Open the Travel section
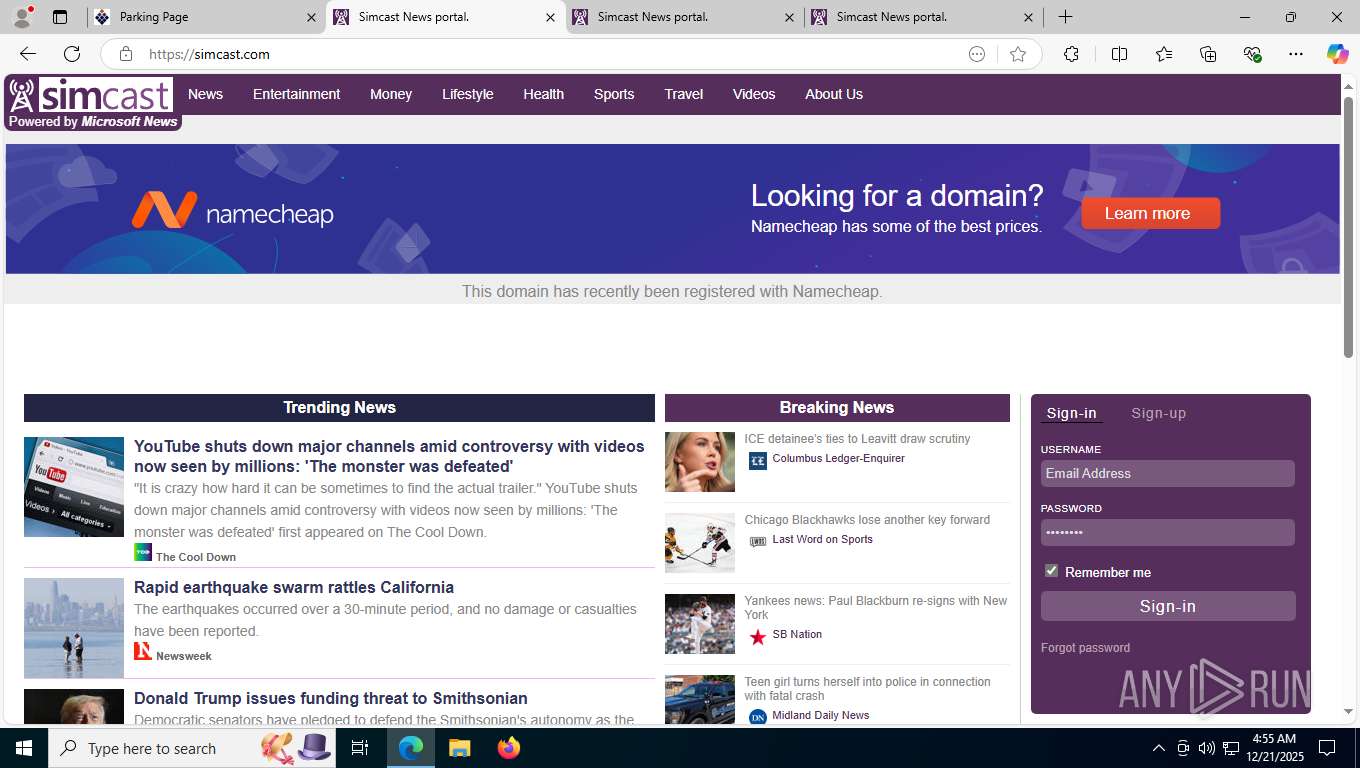This screenshot has width=1360, height=768. click(684, 94)
